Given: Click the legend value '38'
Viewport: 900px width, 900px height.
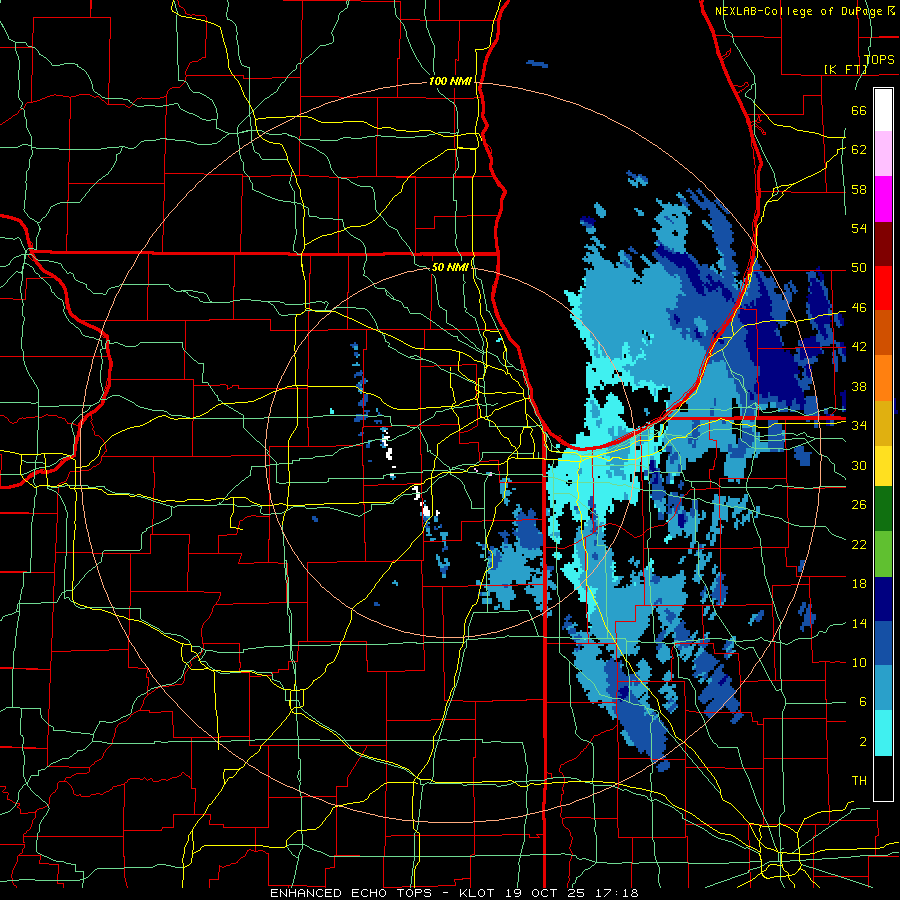Looking at the screenshot, I should tap(859, 386).
